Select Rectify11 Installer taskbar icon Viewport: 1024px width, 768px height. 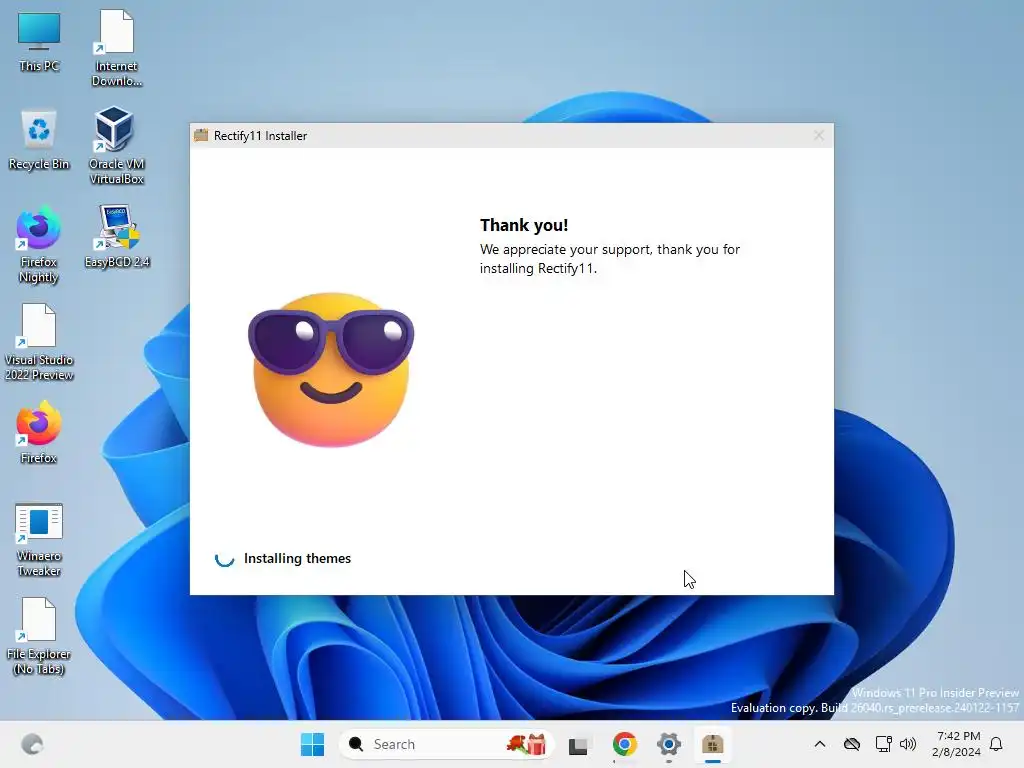(712, 744)
